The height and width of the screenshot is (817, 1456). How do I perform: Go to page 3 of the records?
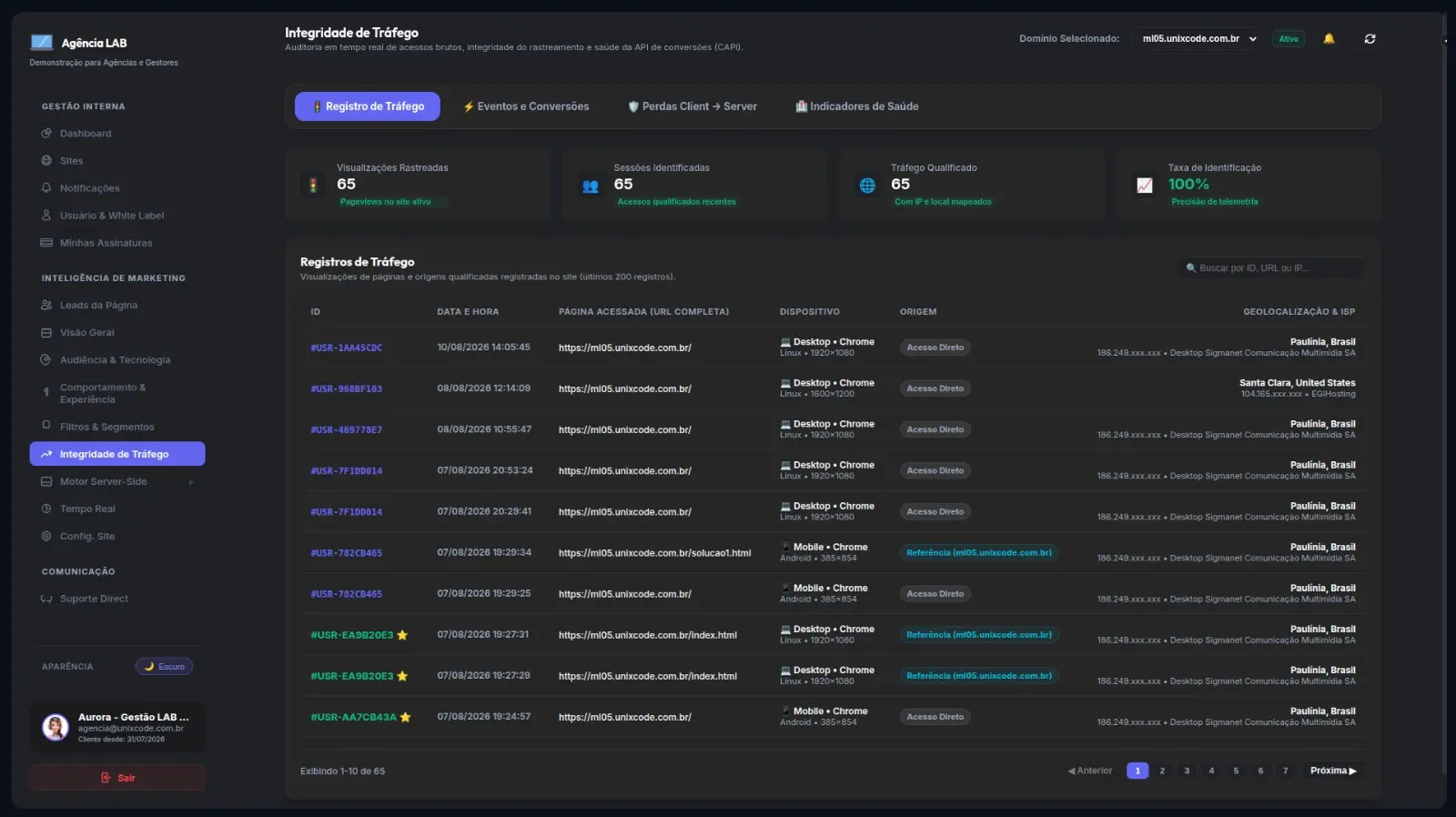[x=1187, y=771]
